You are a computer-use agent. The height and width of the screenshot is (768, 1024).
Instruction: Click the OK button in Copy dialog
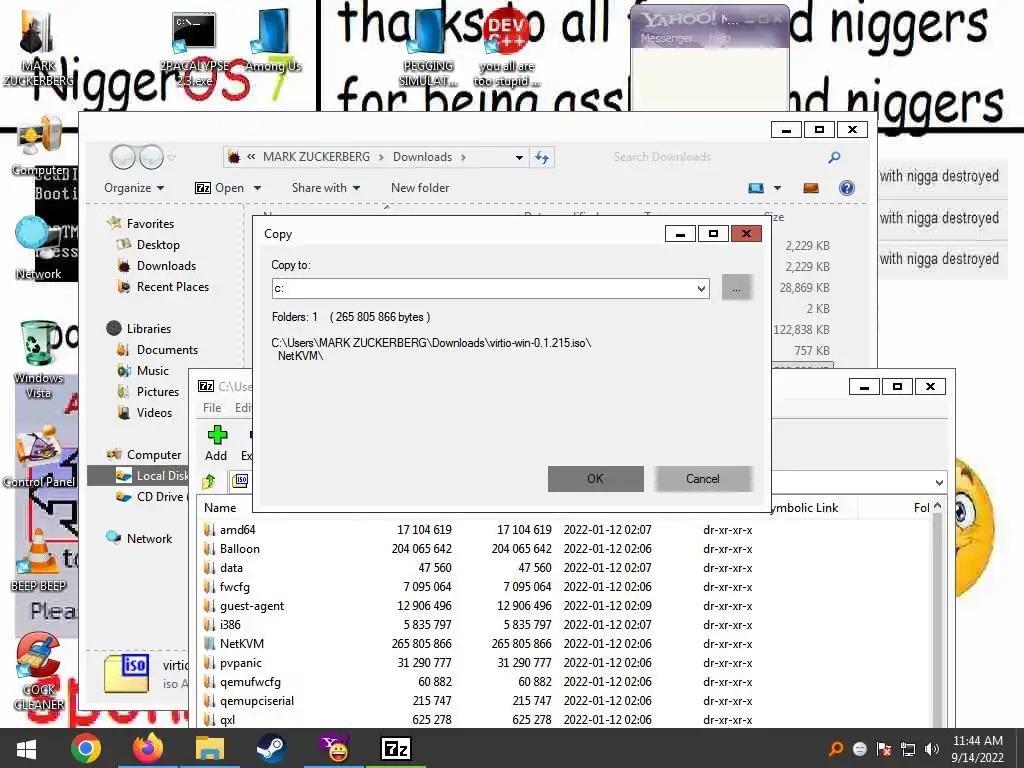(x=595, y=479)
